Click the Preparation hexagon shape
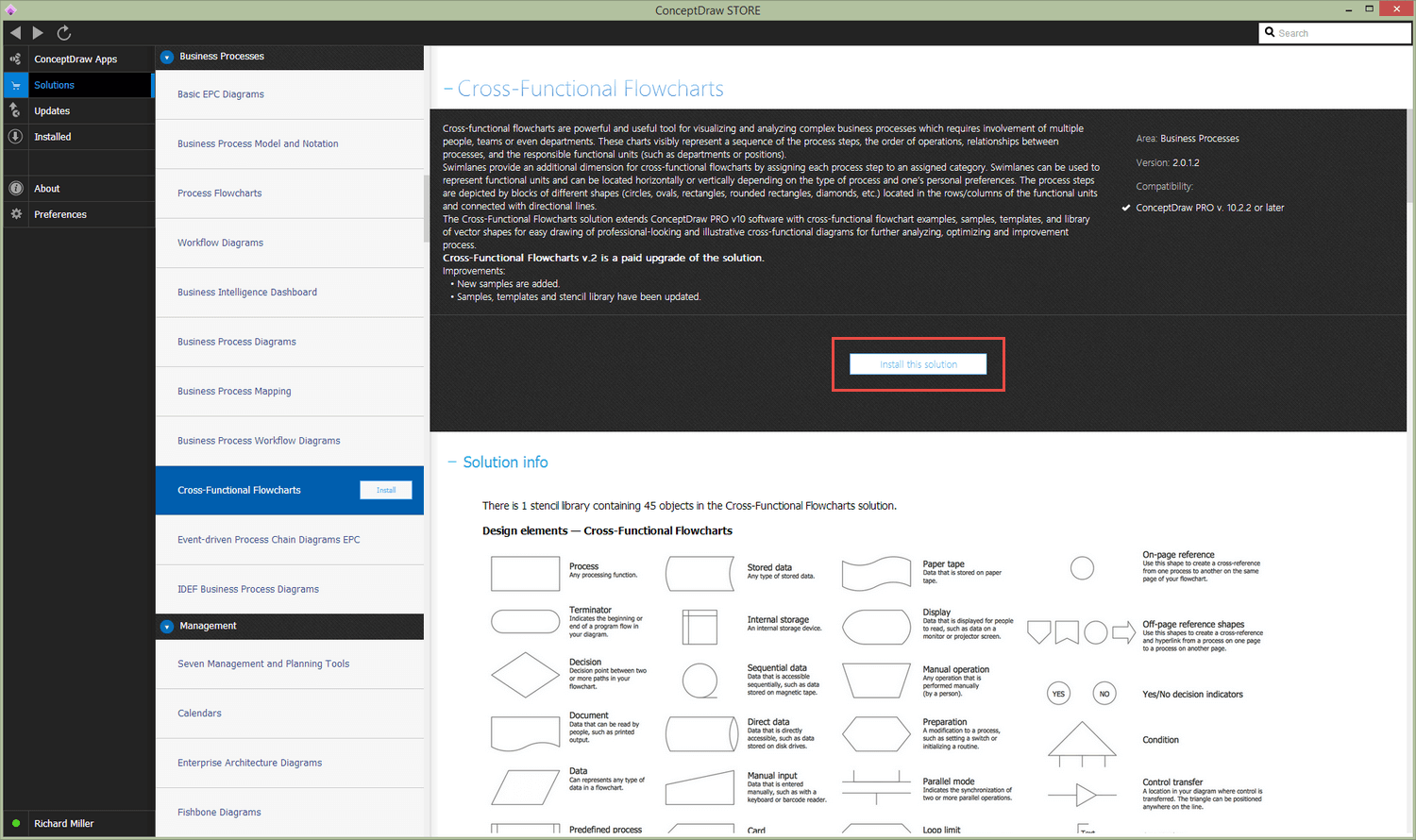Screen dimensions: 1416x840 coord(876,733)
